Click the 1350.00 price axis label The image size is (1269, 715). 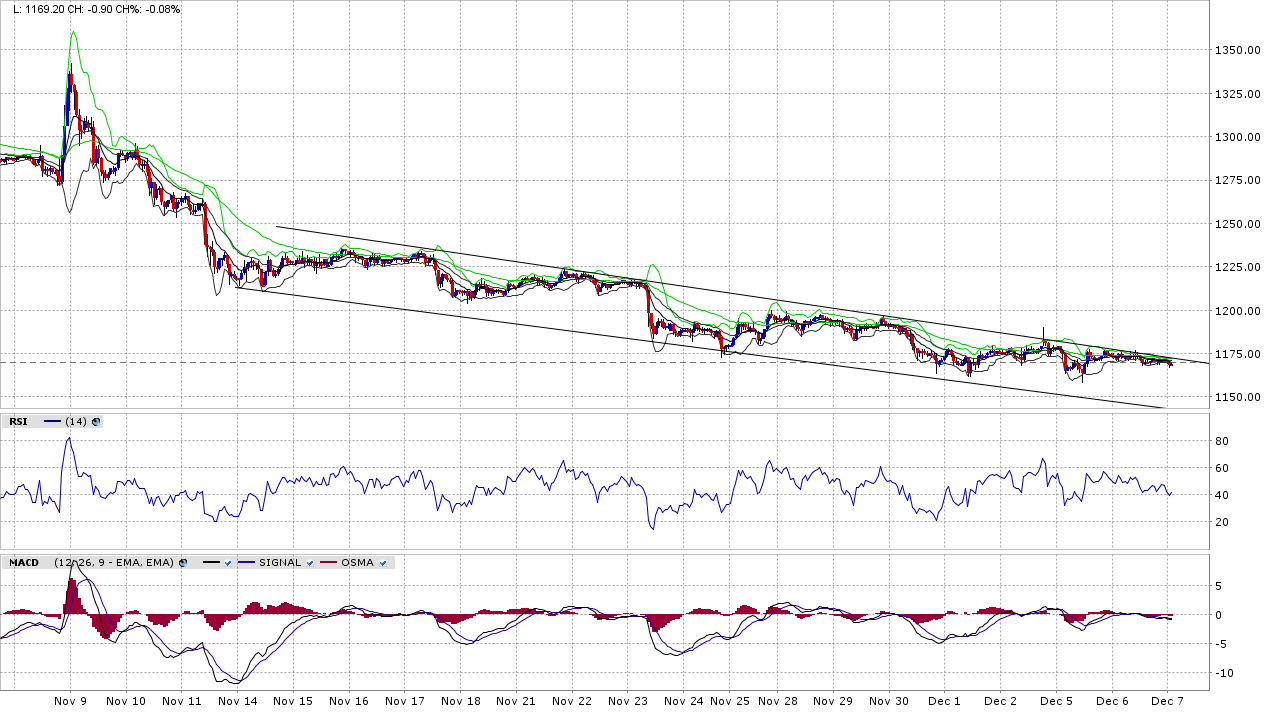point(1236,50)
